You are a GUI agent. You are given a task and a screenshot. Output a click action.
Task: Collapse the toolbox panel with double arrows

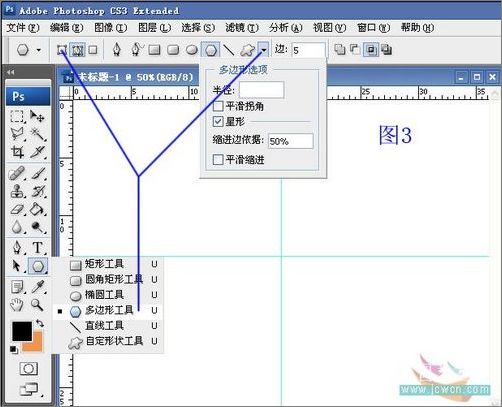pyautogui.click(x=11, y=72)
